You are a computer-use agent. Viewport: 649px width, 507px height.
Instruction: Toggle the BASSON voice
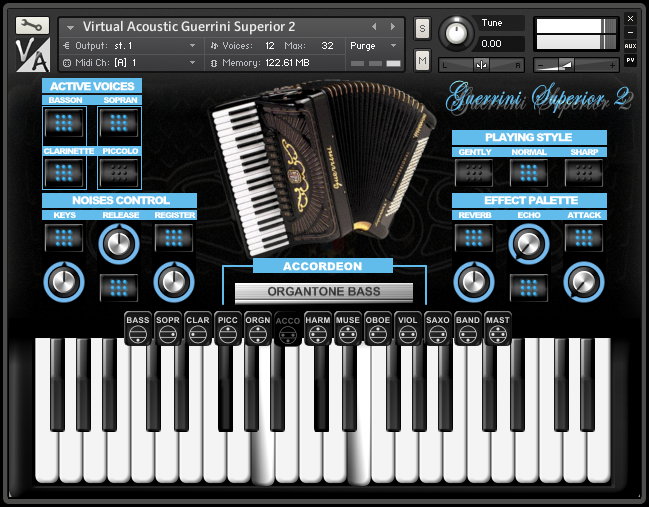[64, 123]
